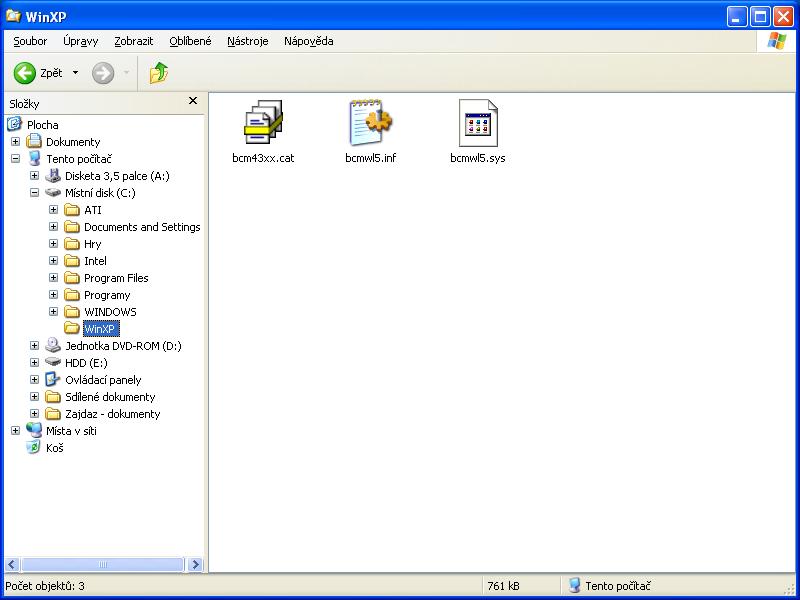This screenshot has width=800, height=600.
Task: Click the HDD (E:) drive icon
Action: tap(53, 362)
